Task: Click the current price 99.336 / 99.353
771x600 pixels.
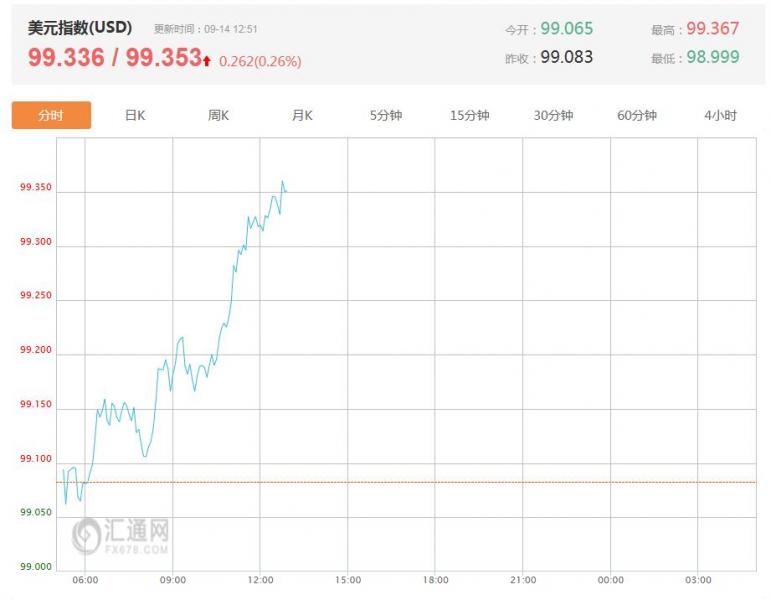Action: (115, 57)
